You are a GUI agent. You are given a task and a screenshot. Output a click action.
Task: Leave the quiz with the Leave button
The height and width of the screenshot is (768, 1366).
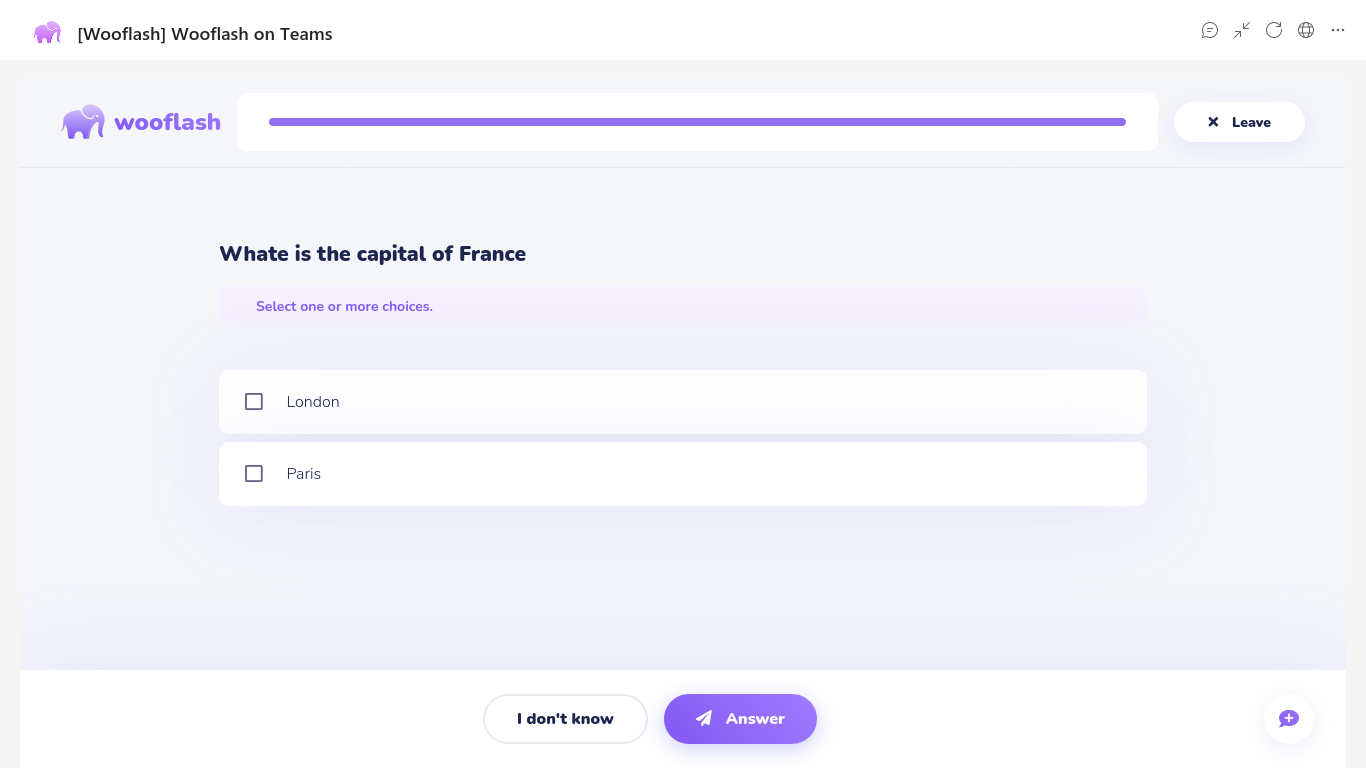1239,122
